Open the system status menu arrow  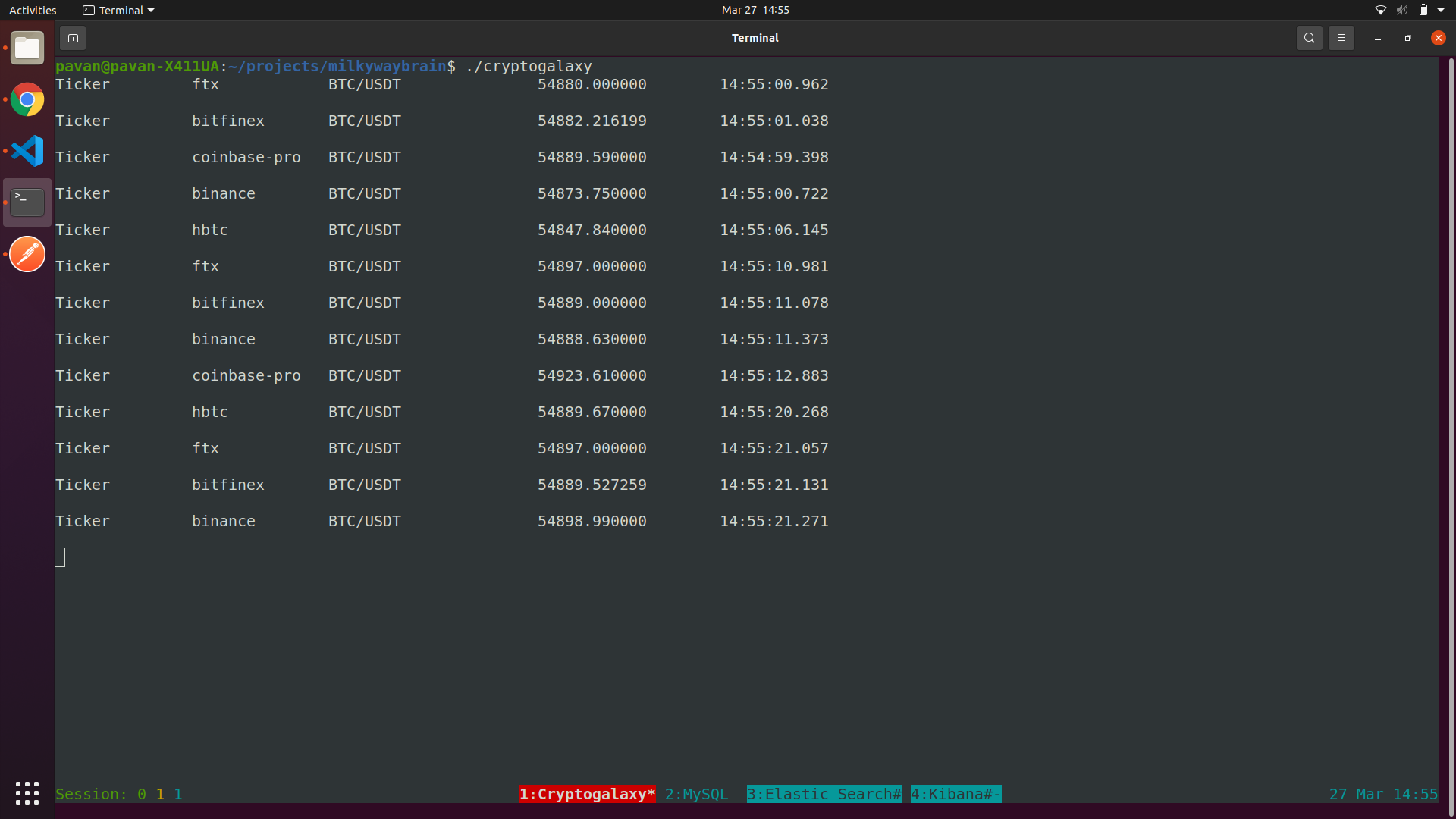[1441, 11]
